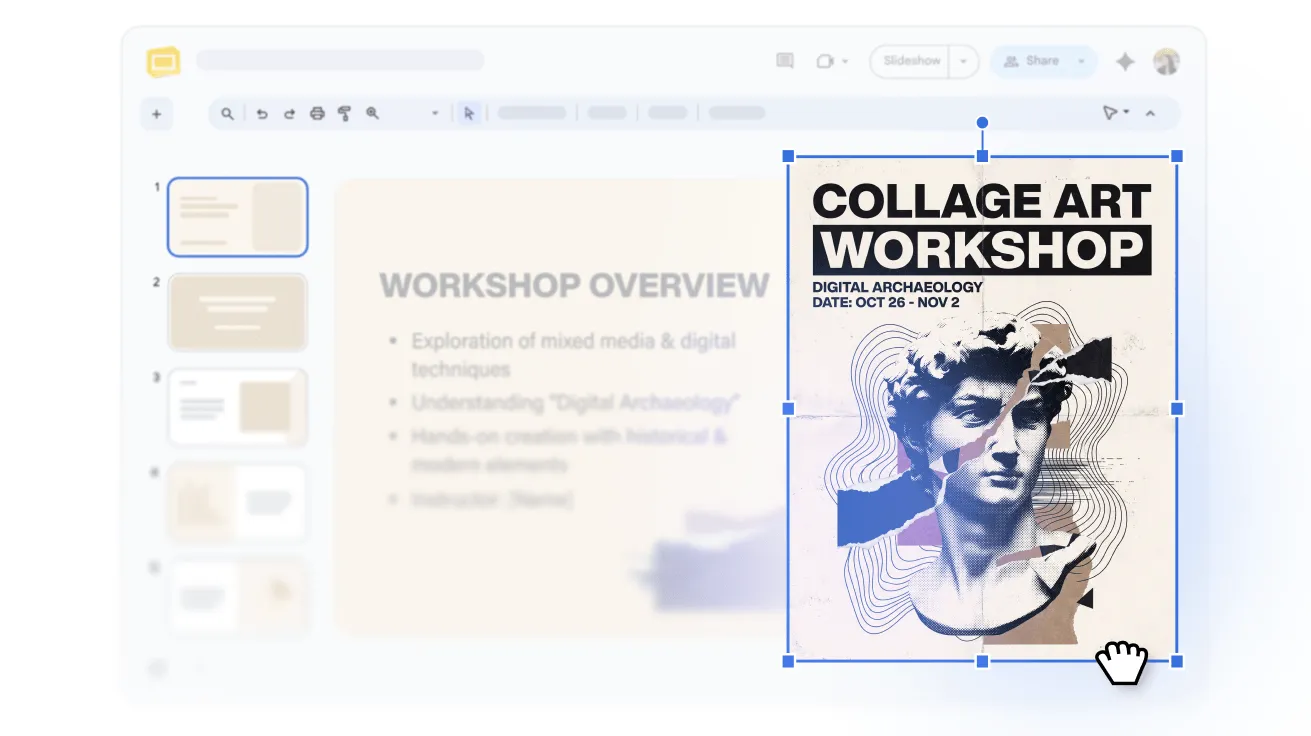Click the bottom-middle resize handle of poster
The height and width of the screenshot is (736, 1311).
(x=982, y=661)
